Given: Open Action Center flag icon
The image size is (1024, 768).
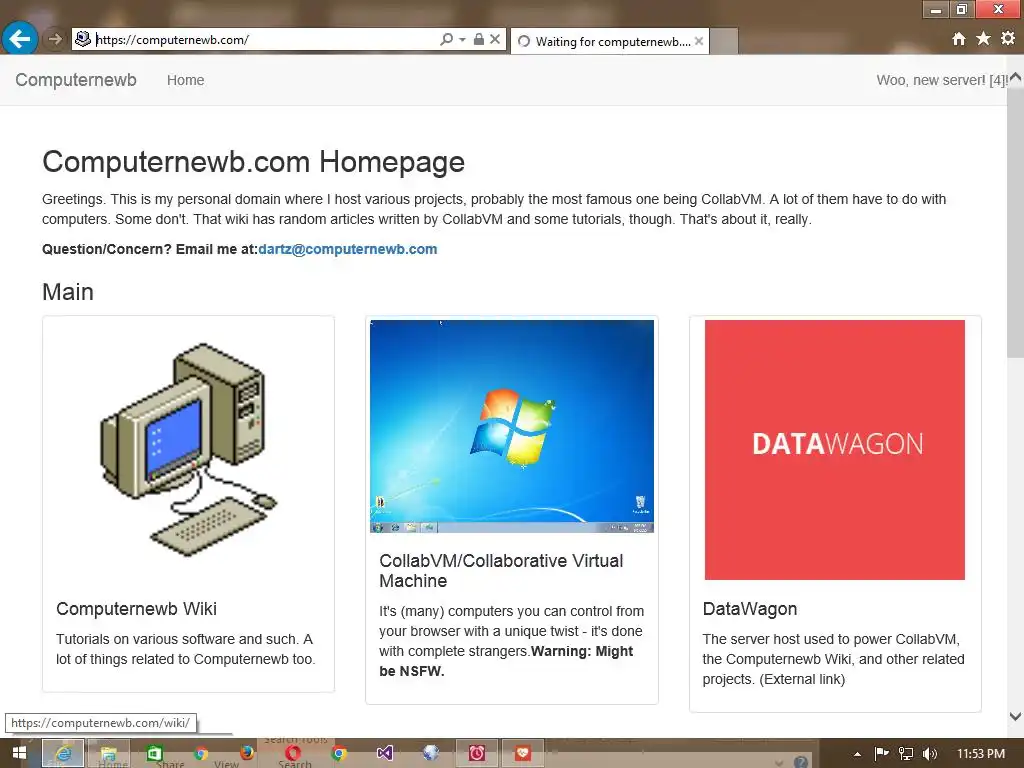Looking at the screenshot, I should pos(881,753).
